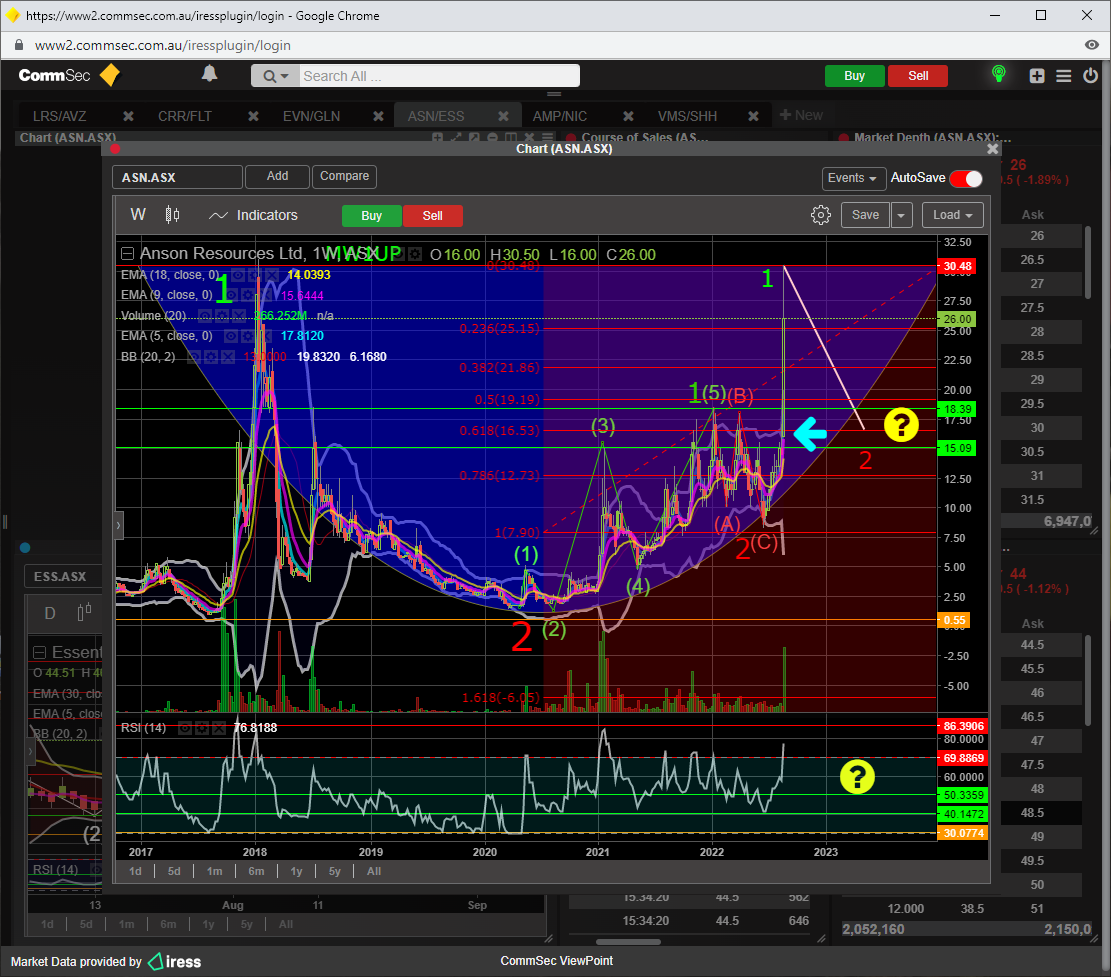The width and height of the screenshot is (1111, 977).
Task: Hide the RSI (14) indicator with eye icon
Action: [x=186, y=728]
